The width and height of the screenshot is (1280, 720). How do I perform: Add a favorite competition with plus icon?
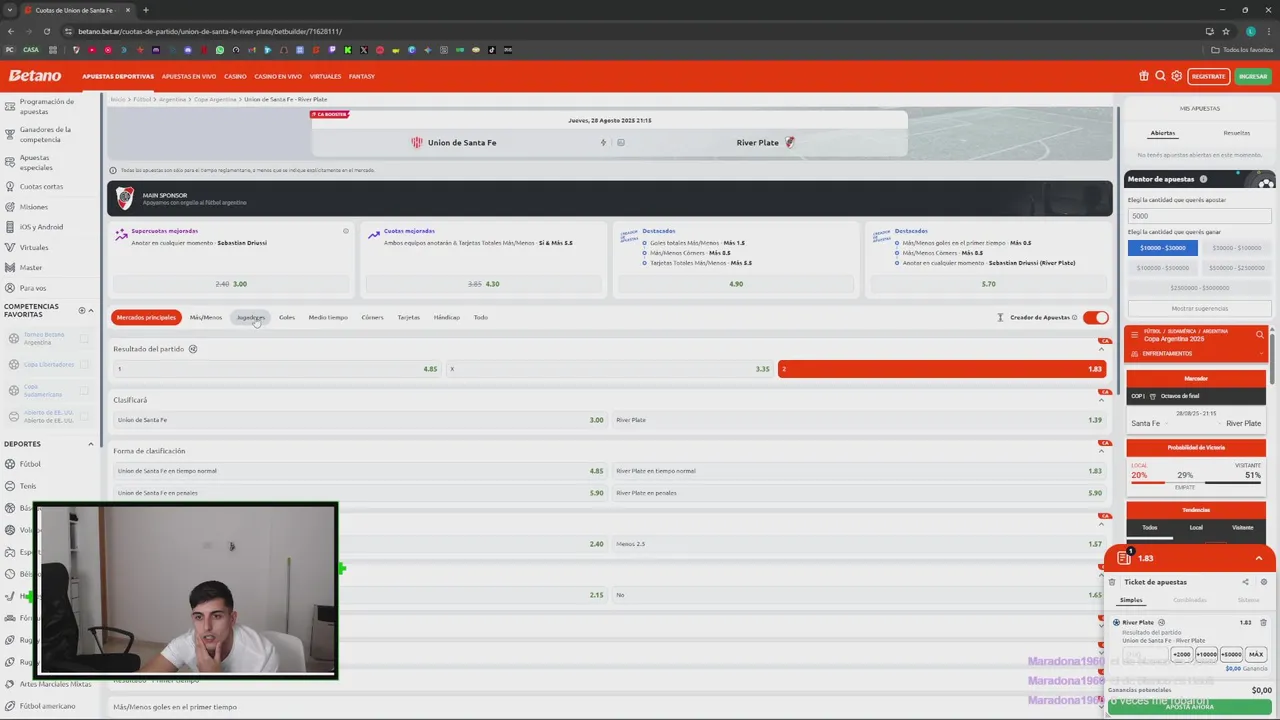(x=82, y=310)
